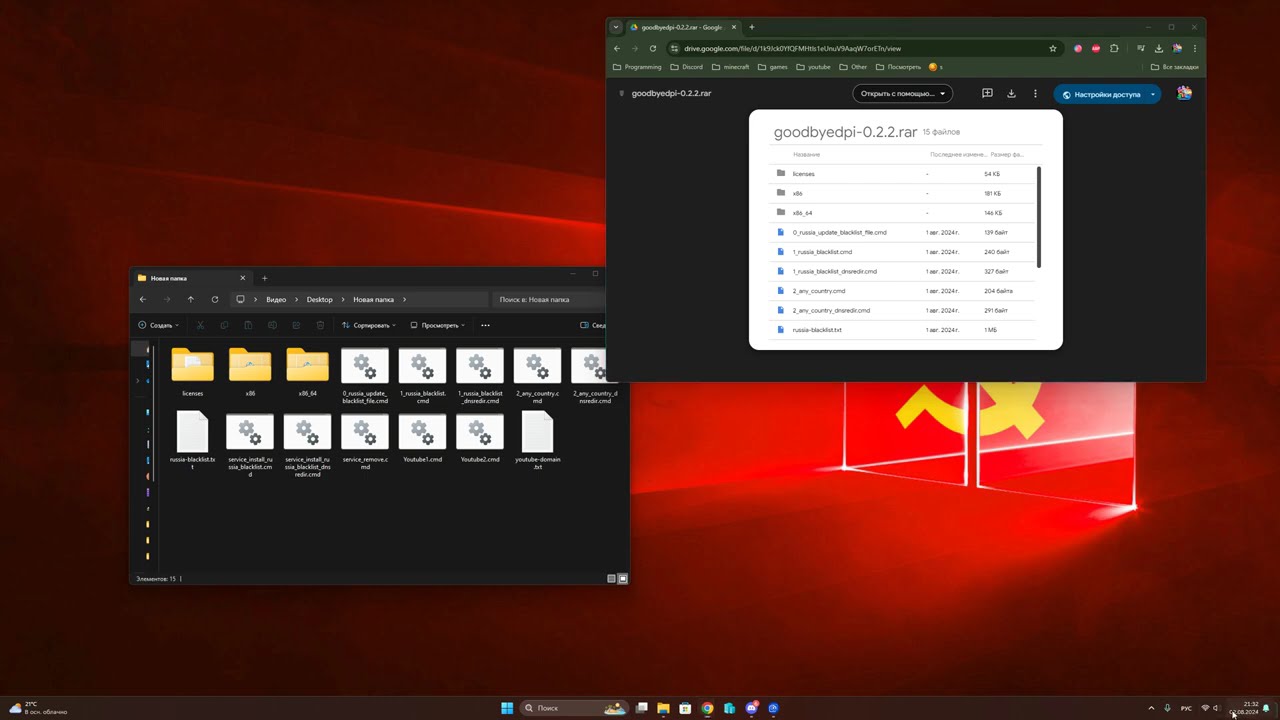This screenshot has width=1280, height=720.
Task: Switch Explorer to details list view
Action: (x=612, y=579)
